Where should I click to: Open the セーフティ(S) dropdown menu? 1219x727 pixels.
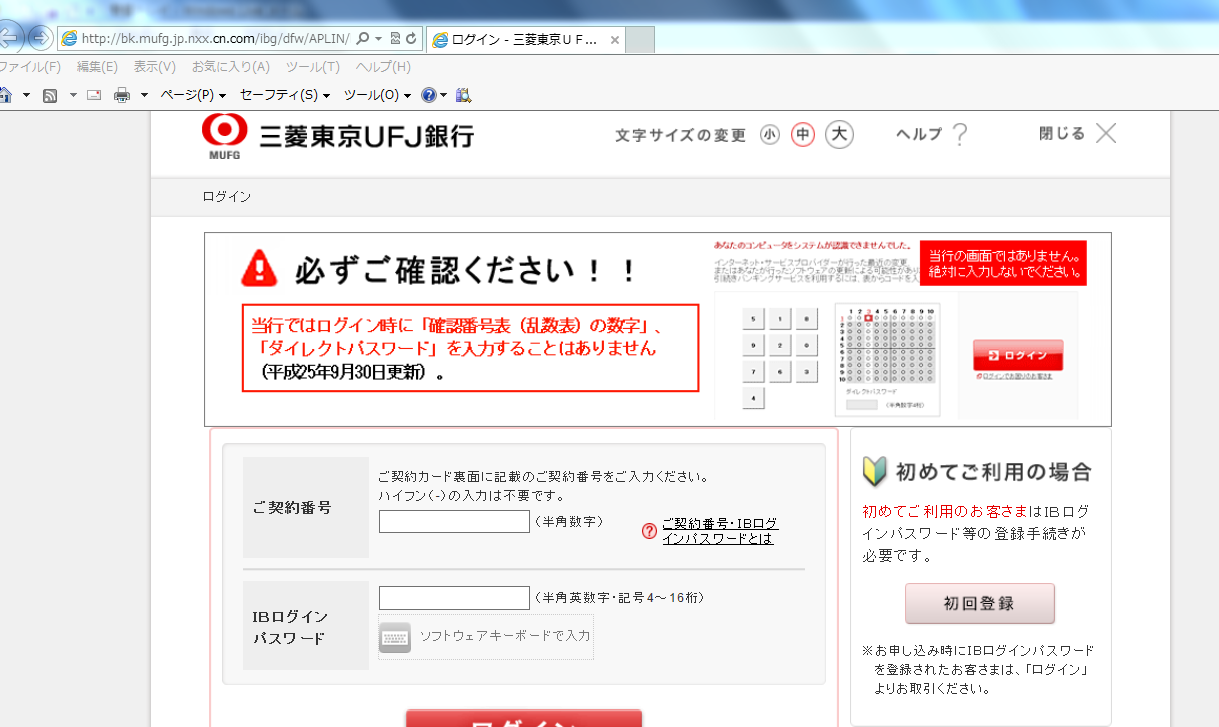(285, 95)
